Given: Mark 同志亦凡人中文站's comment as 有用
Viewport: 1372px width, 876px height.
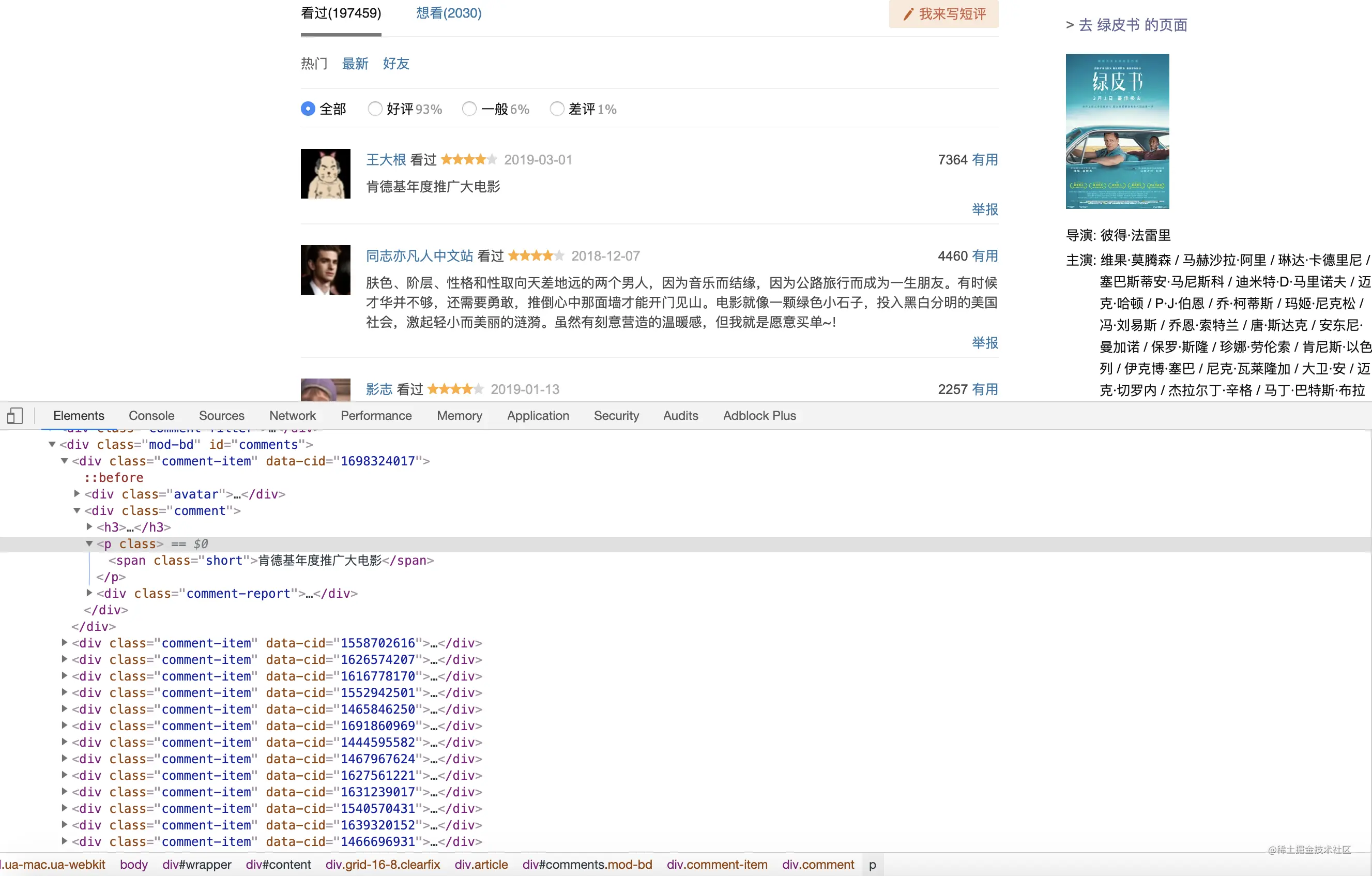Looking at the screenshot, I should [x=985, y=256].
